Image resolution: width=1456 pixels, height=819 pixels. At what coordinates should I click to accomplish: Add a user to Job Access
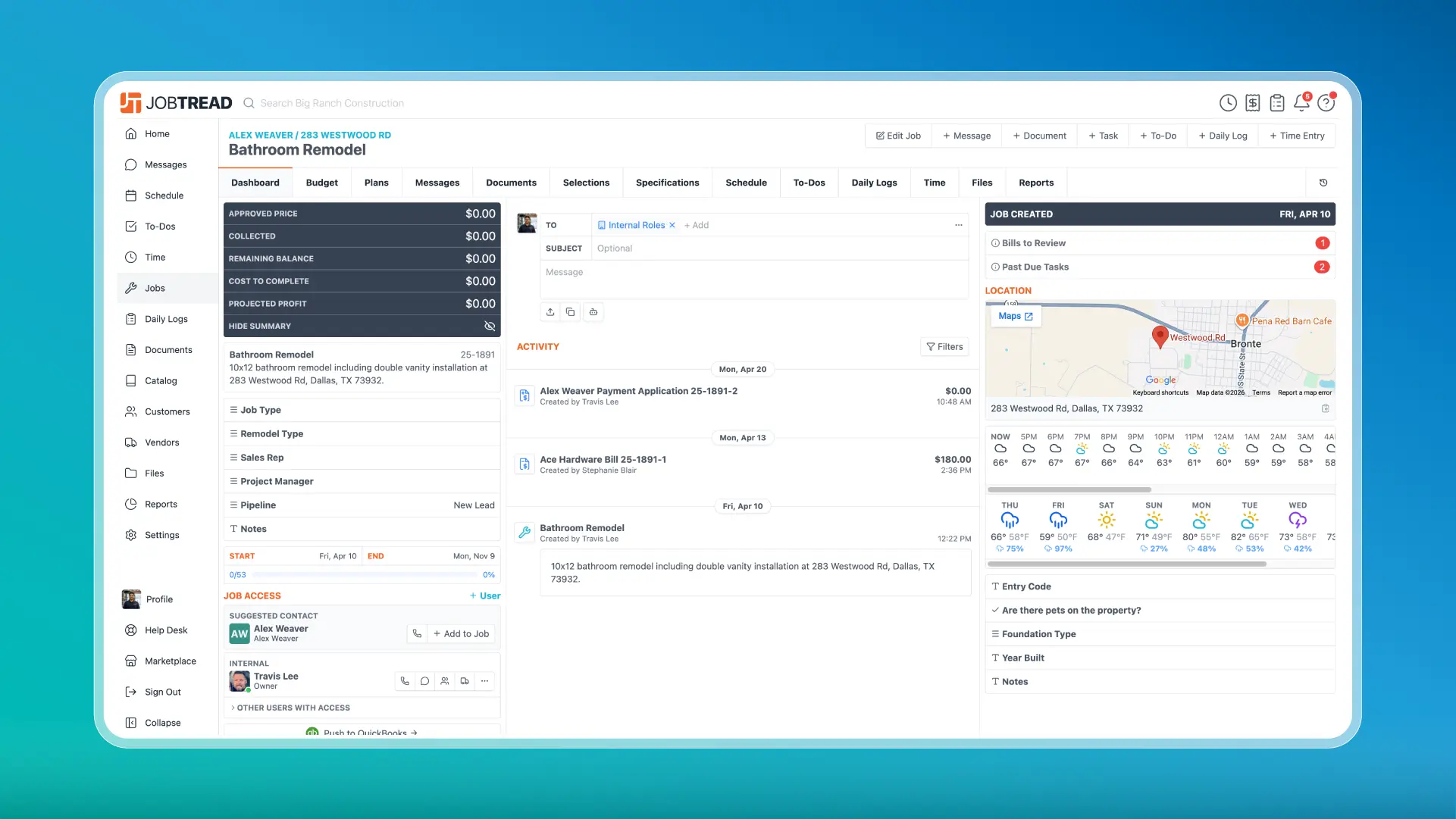[x=485, y=596]
